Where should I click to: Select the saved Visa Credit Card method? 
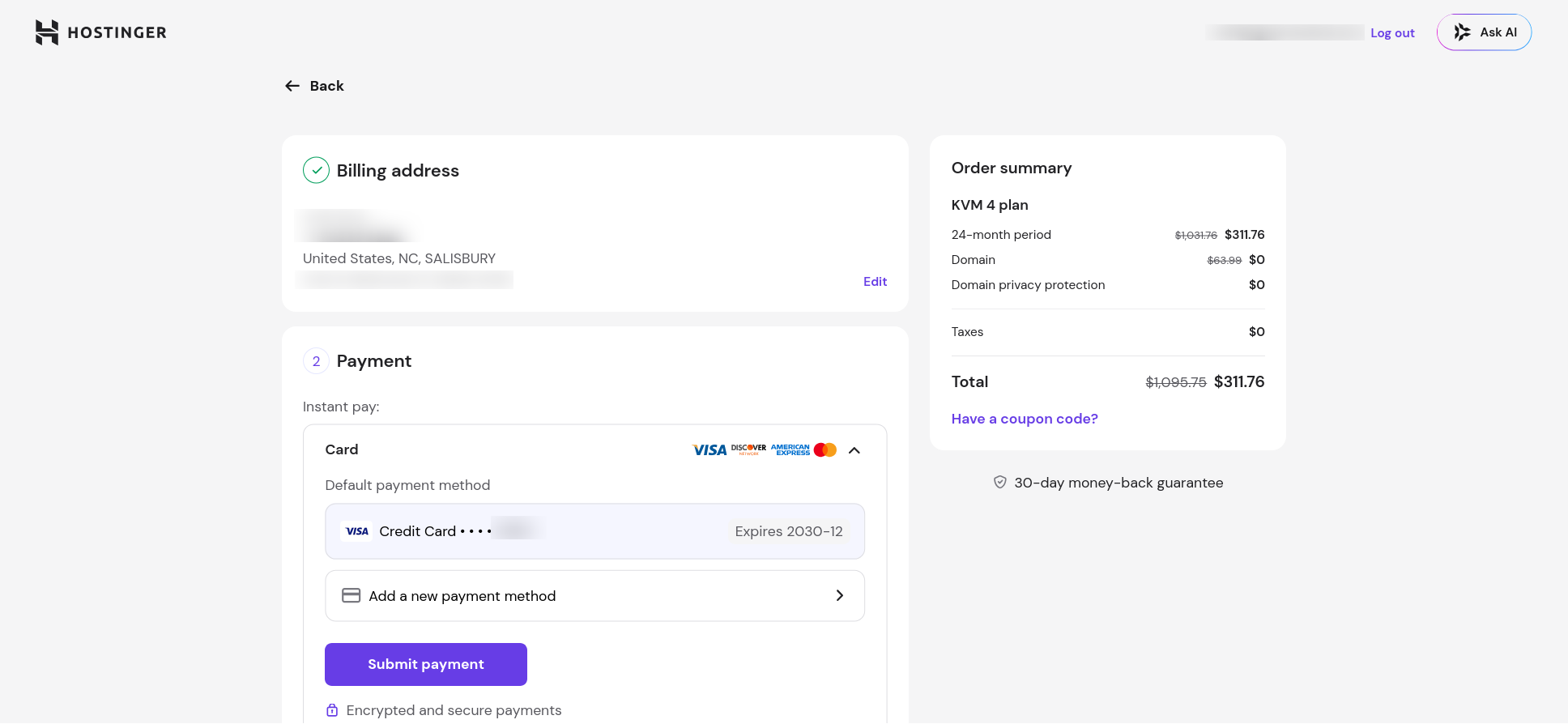point(594,531)
